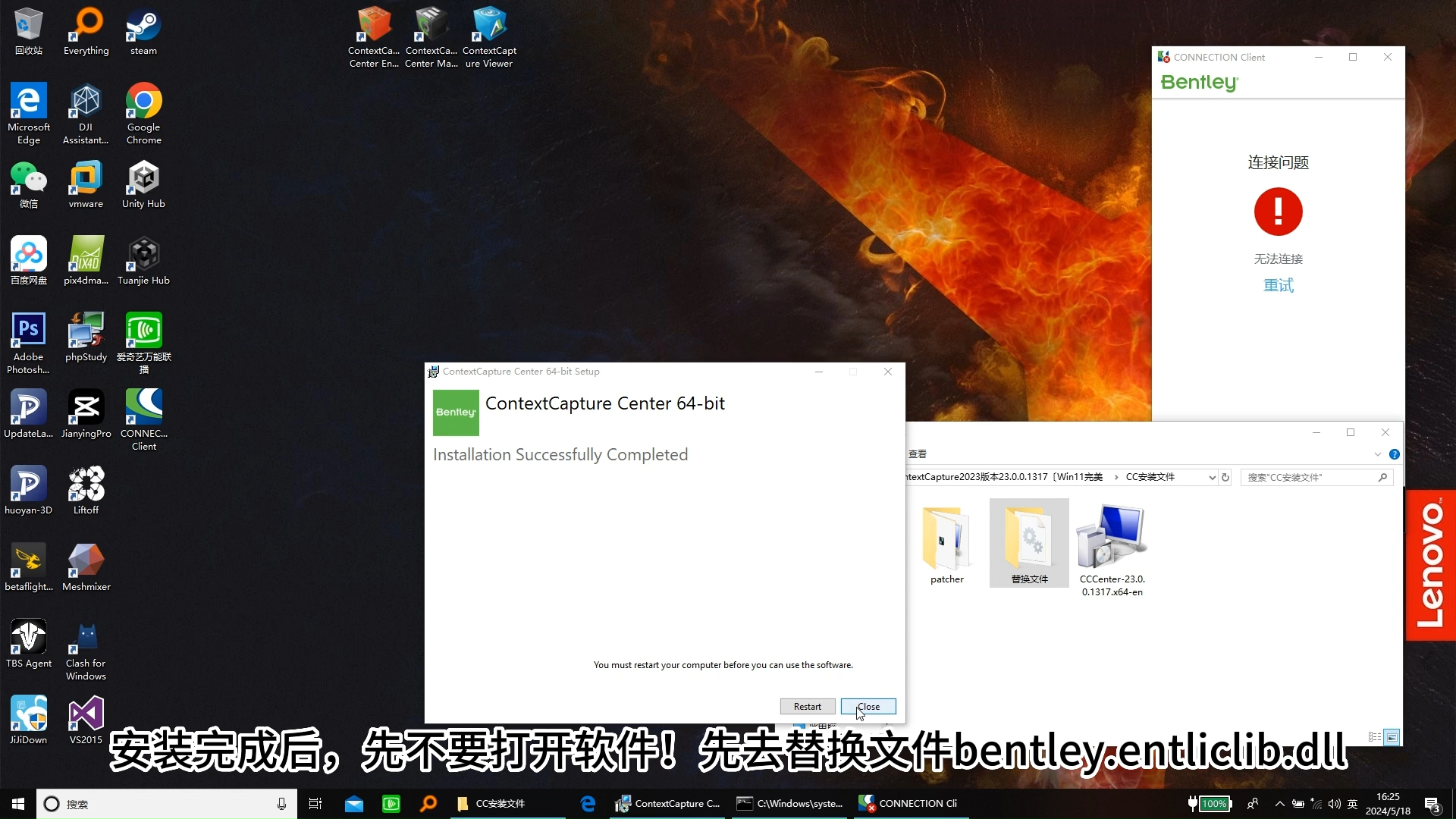Expand the Explorer address bar dropdown

point(1212,477)
